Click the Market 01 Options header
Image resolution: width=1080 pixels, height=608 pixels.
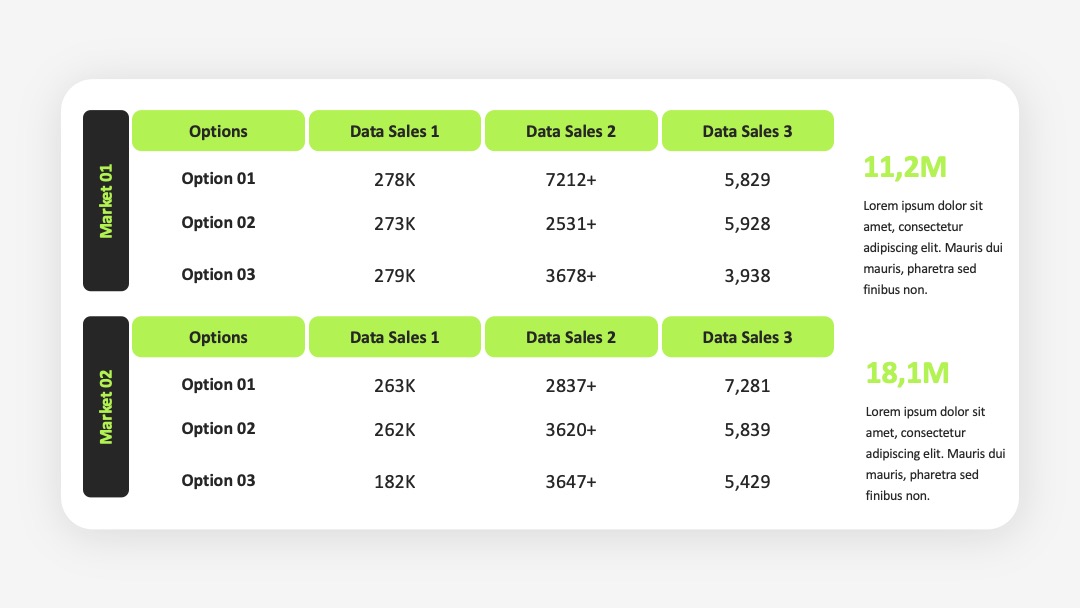218,131
